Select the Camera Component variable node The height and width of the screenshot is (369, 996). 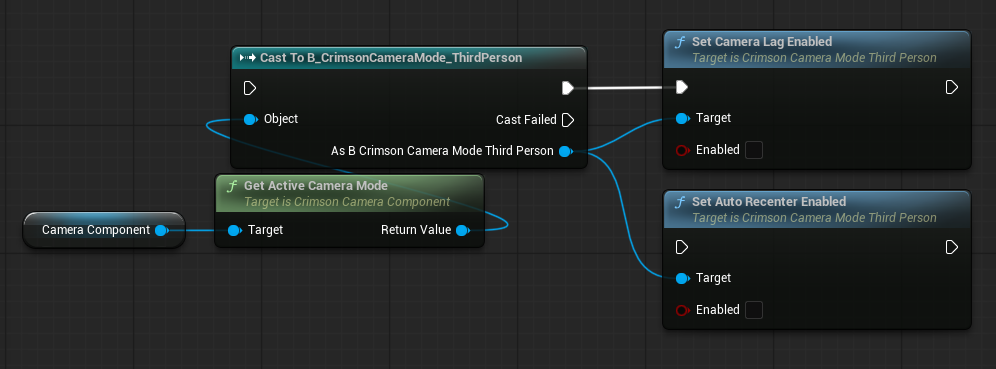pos(104,230)
